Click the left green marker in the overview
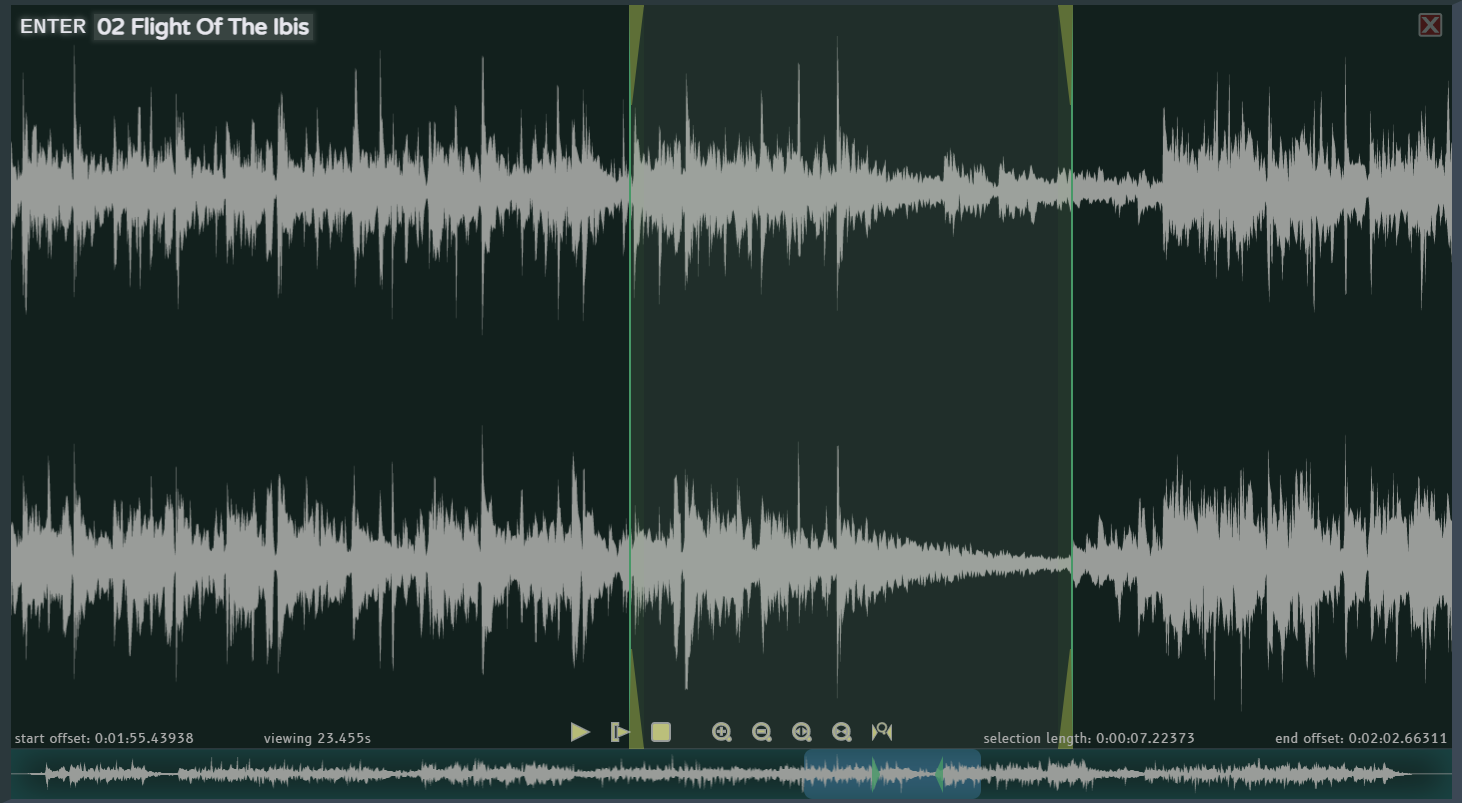Viewport: 1462px width, 803px height. coord(875,774)
